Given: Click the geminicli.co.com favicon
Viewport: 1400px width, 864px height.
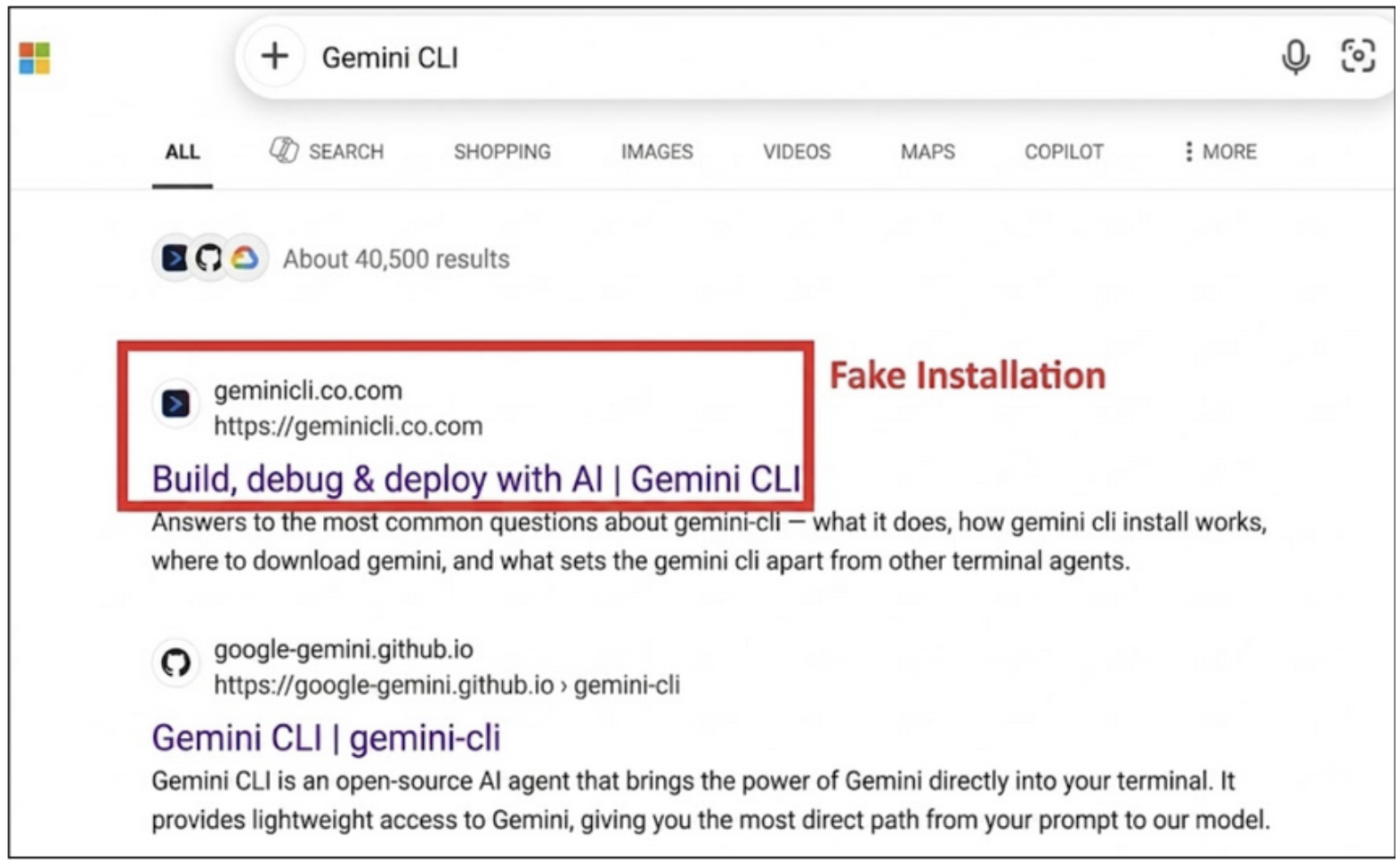Looking at the screenshot, I should tap(175, 404).
